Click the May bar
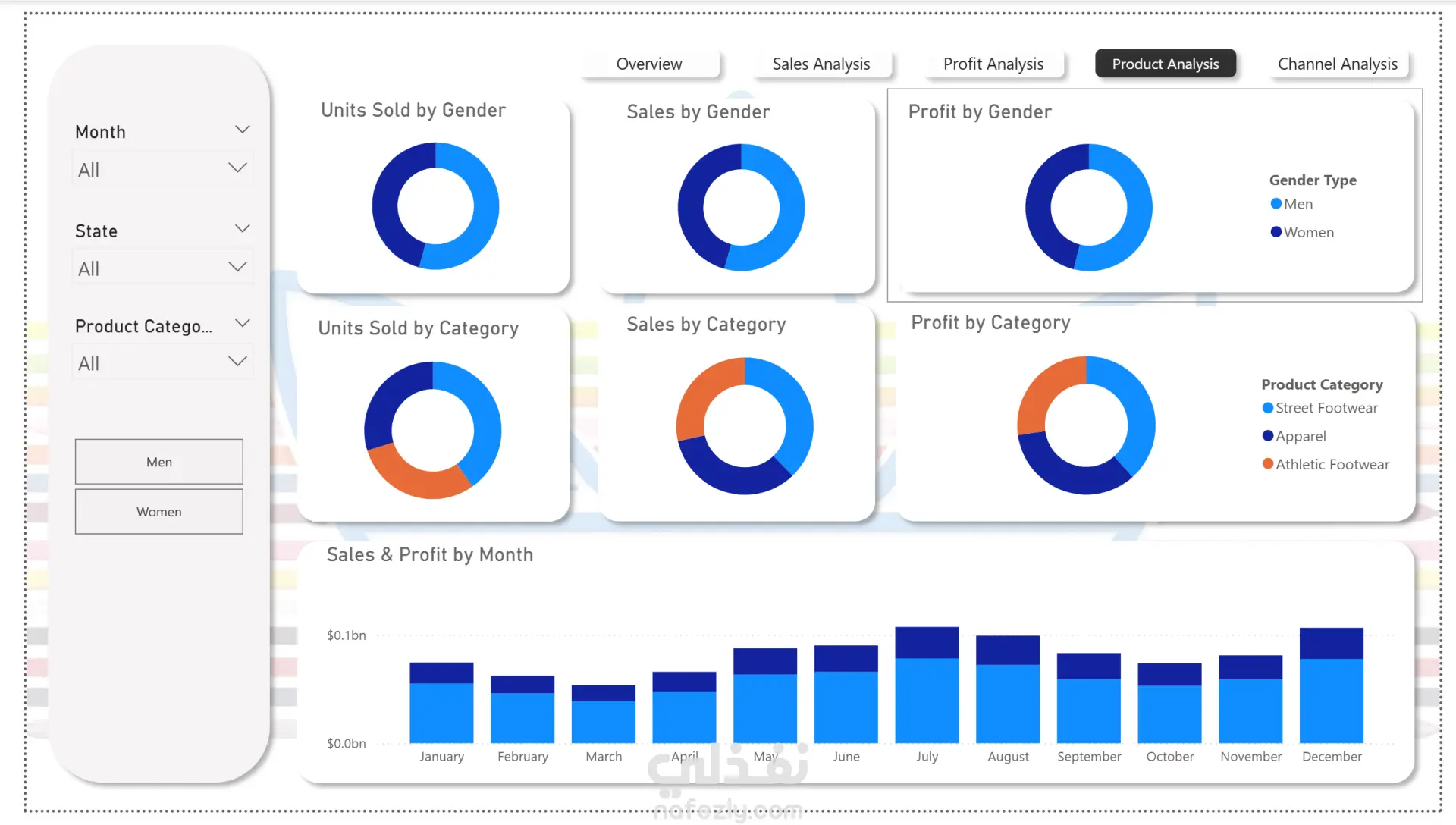 pyautogui.click(x=765, y=696)
